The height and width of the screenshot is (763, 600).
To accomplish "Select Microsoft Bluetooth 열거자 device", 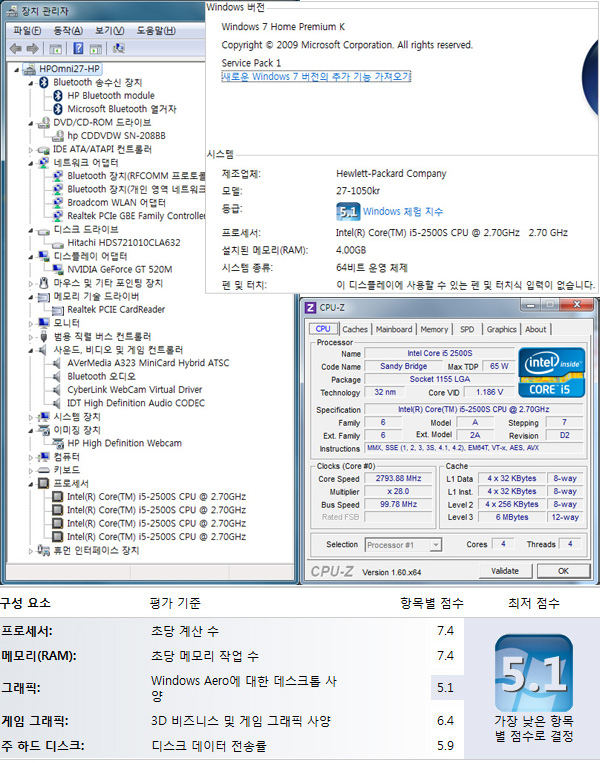I will point(122,109).
